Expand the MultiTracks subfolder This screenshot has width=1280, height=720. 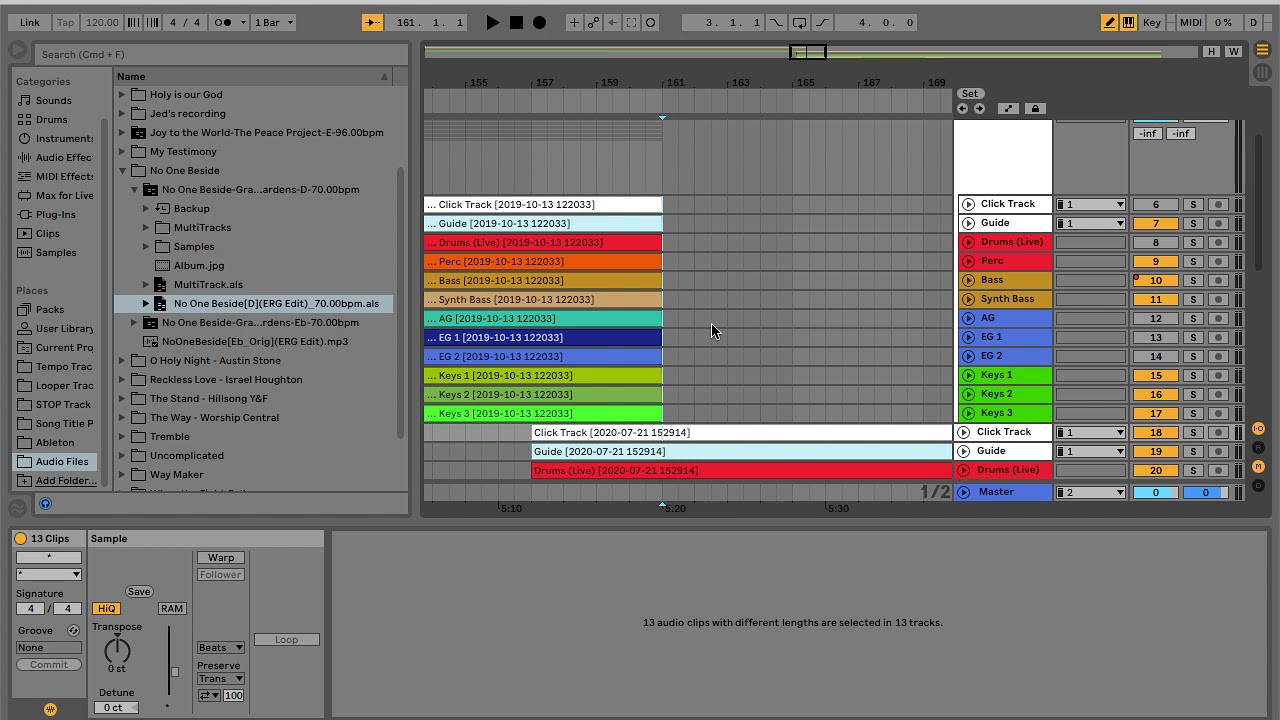pyautogui.click(x=146, y=227)
